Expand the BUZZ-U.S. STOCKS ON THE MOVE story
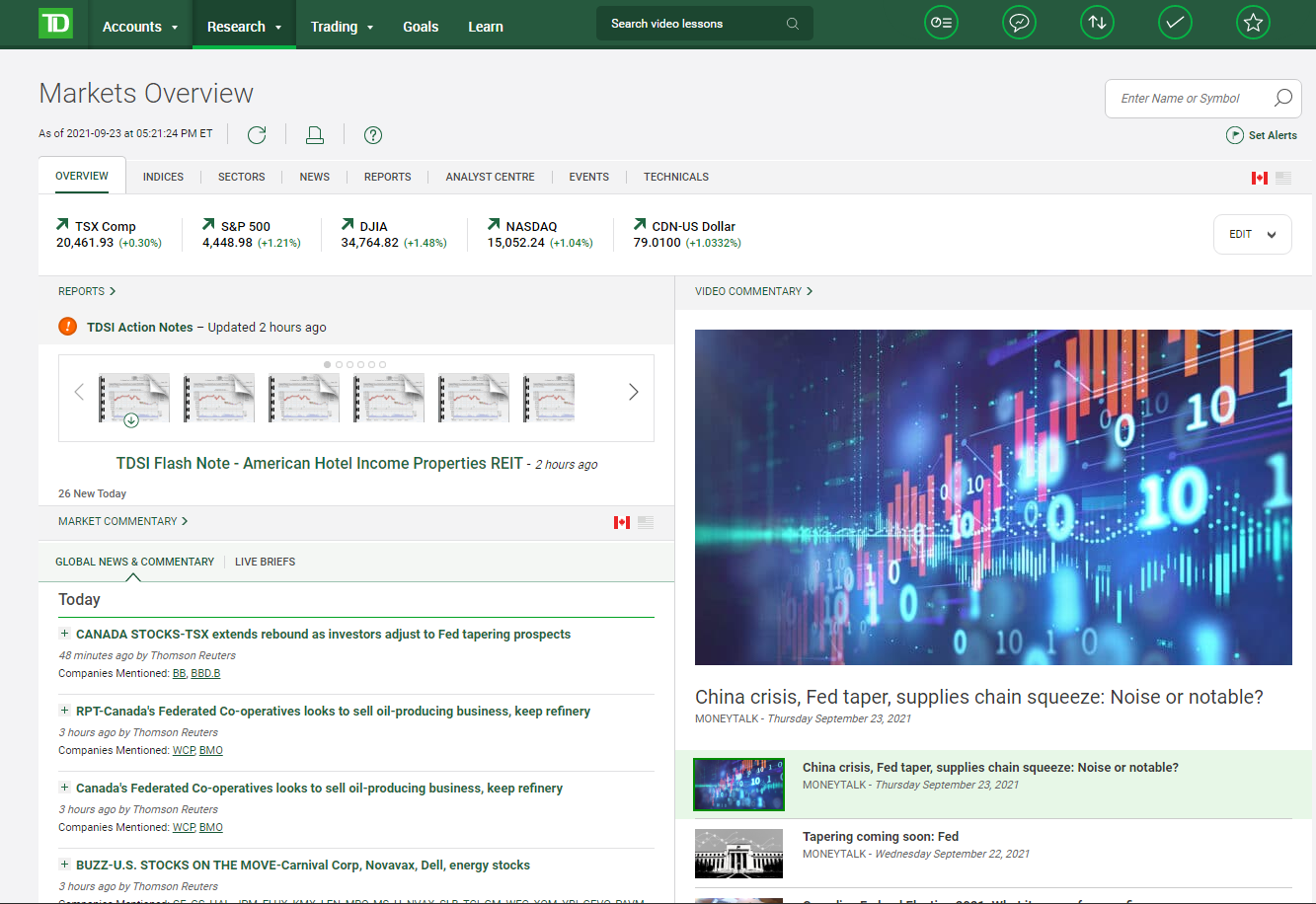This screenshot has width=1316, height=904. point(65,865)
